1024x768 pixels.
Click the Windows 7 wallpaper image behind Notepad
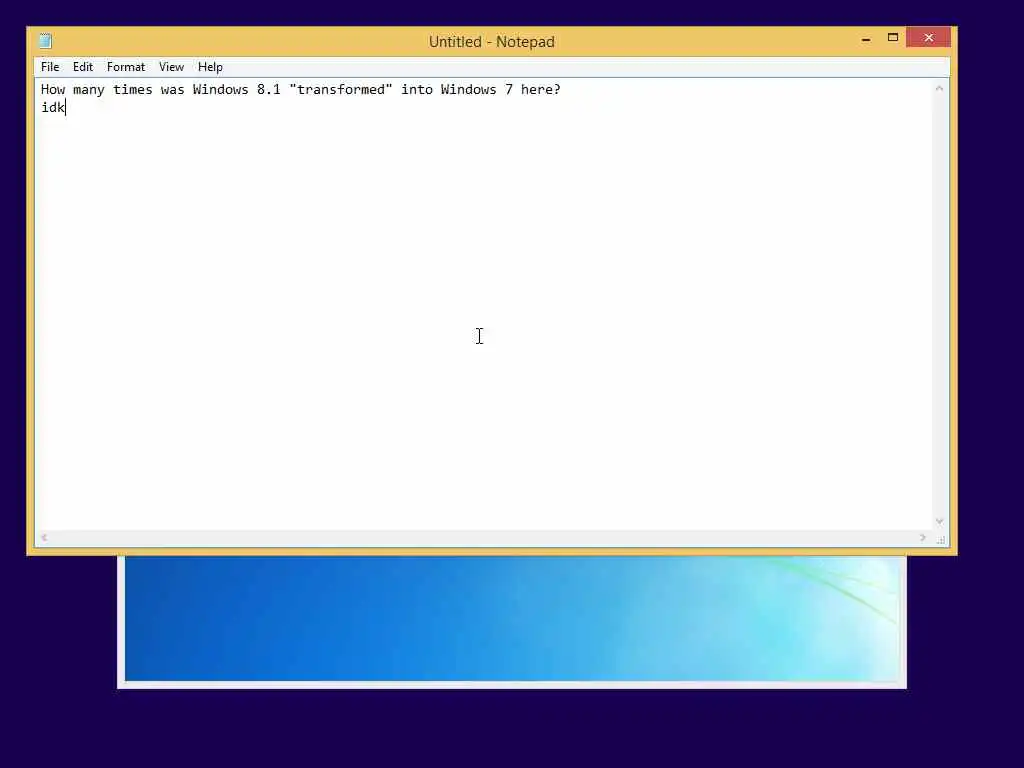512,618
